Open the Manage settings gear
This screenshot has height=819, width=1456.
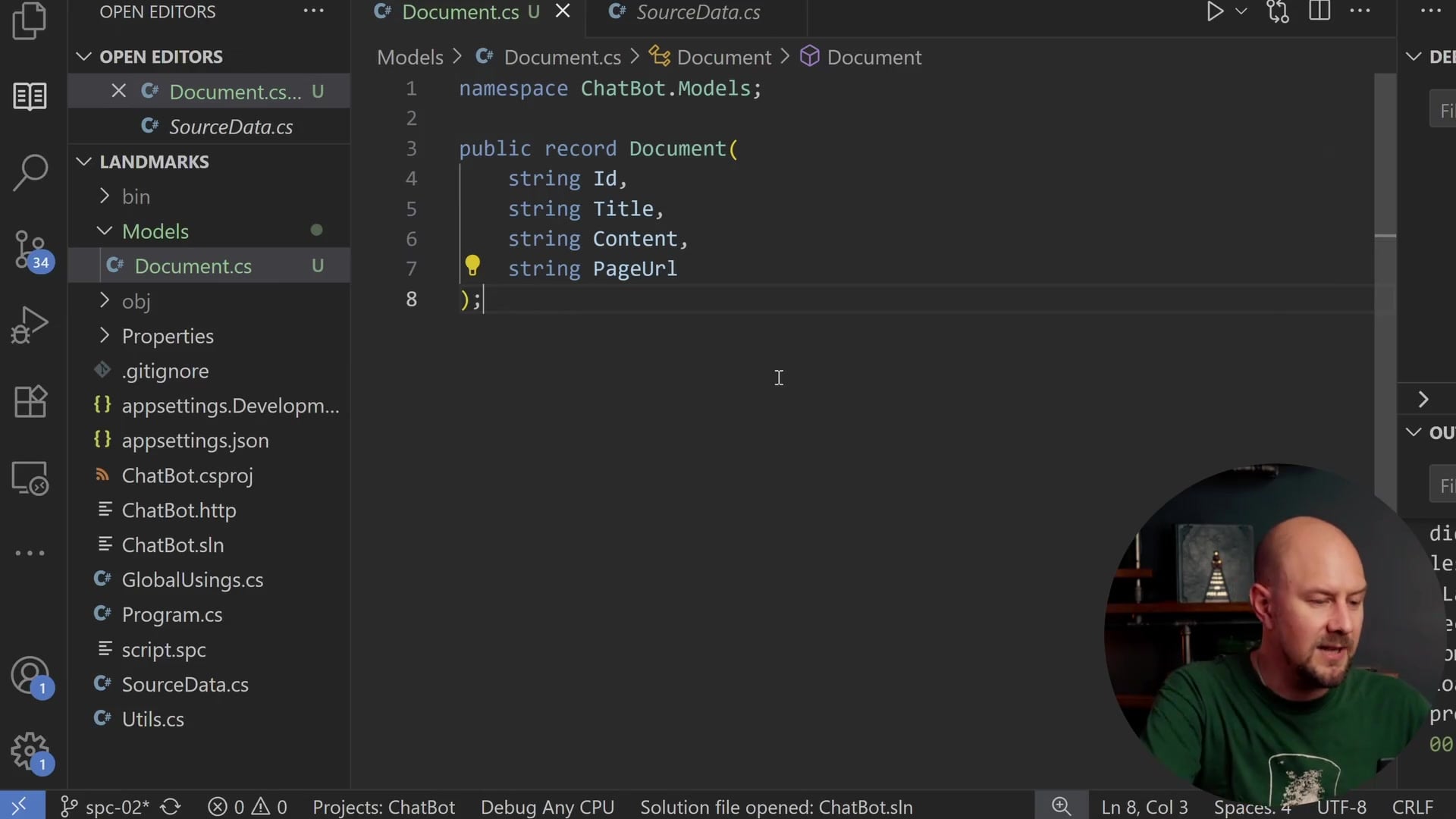pyautogui.click(x=30, y=752)
